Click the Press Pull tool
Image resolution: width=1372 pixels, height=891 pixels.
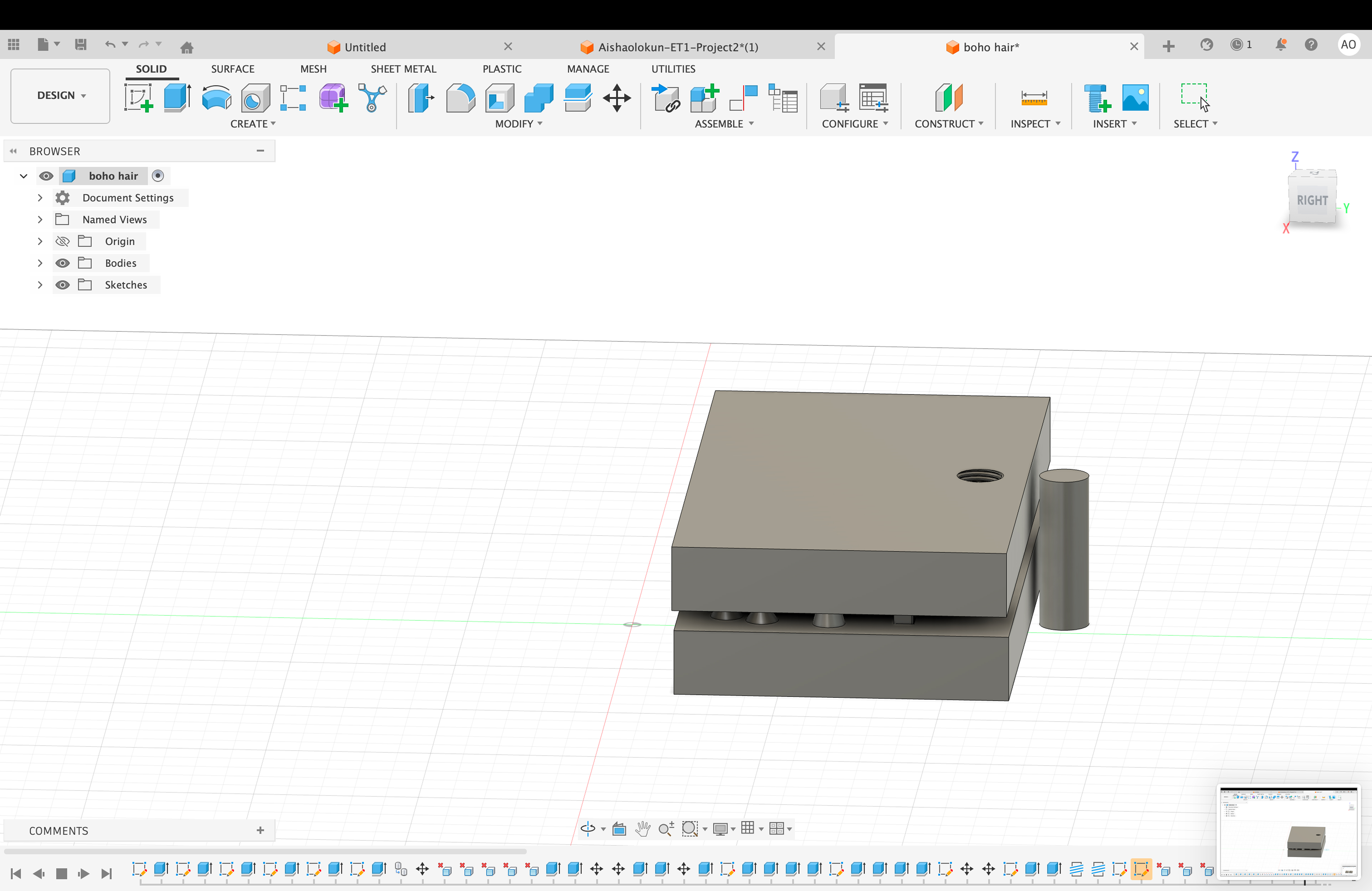pos(421,98)
